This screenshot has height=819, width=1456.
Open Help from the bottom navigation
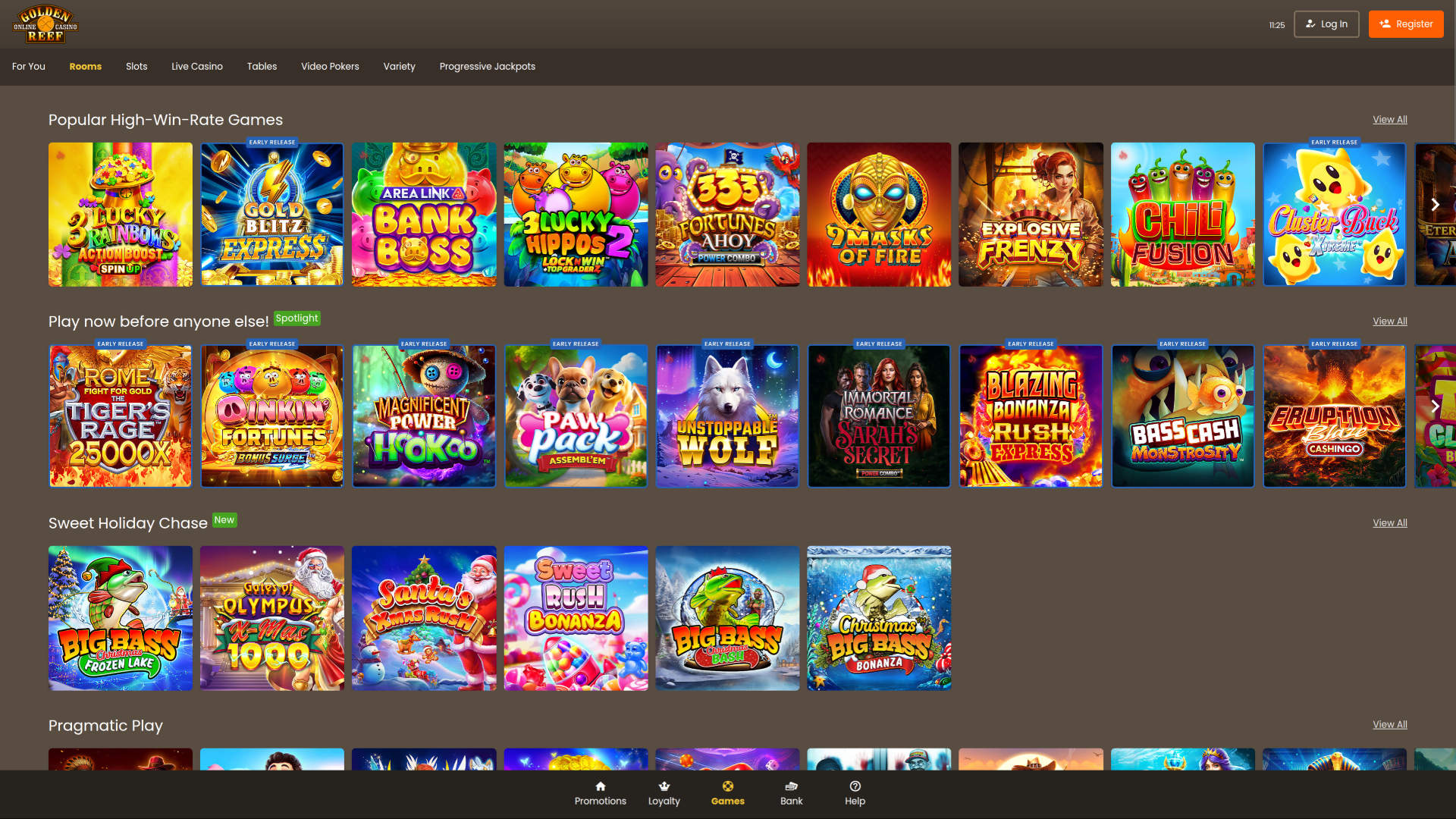(x=855, y=793)
